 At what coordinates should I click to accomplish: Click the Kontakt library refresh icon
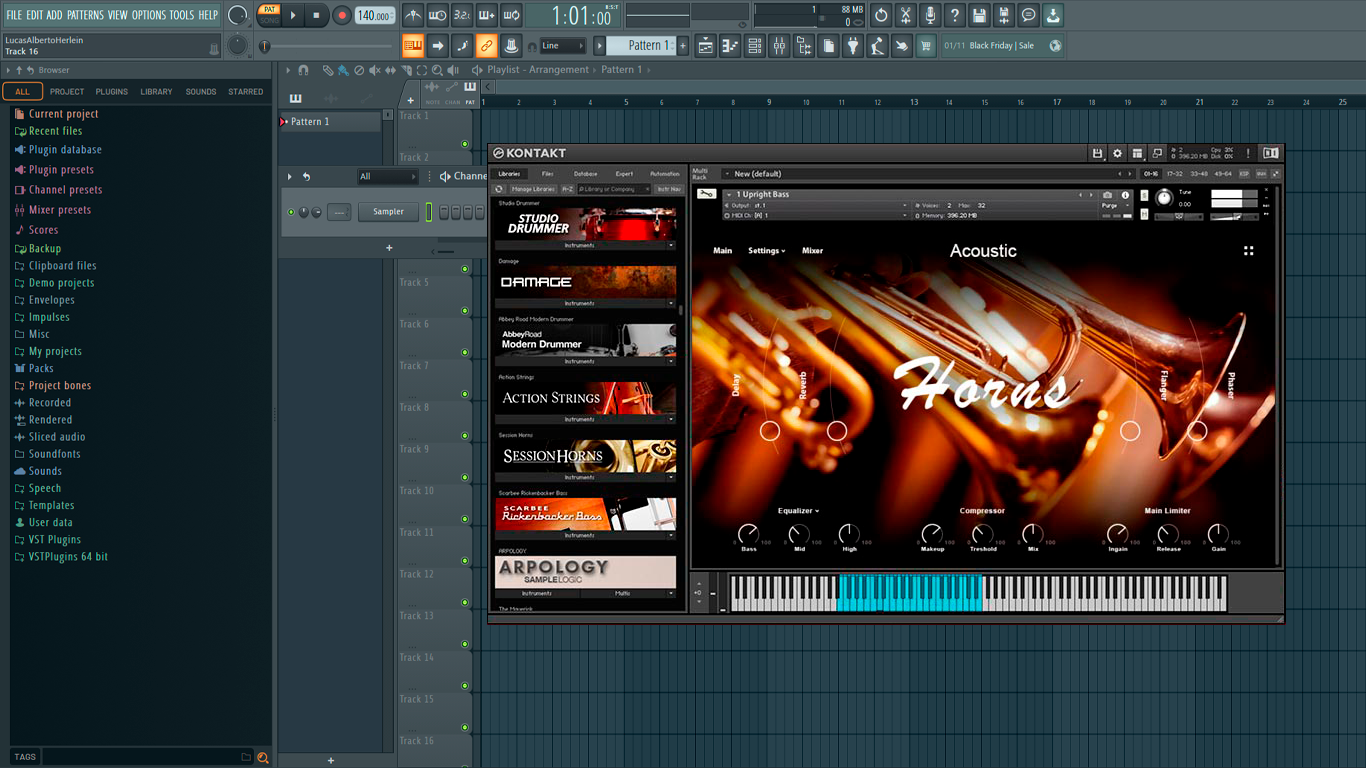click(499, 189)
